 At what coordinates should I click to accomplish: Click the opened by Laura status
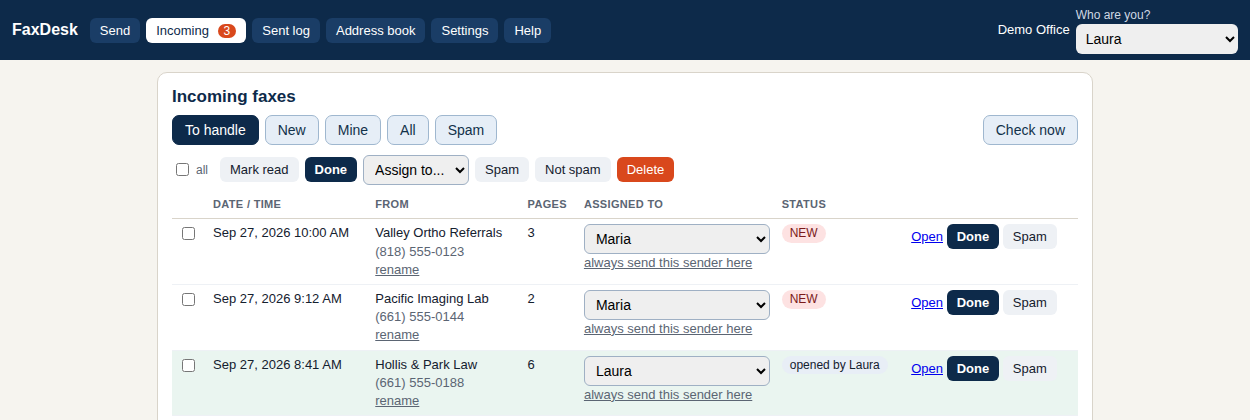click(835, 365)
